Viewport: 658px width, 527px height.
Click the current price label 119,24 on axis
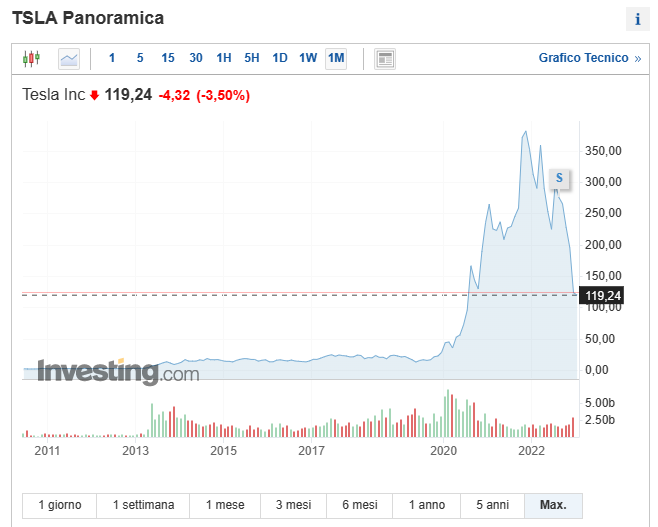pyautogui.click(x=603, y=295)
